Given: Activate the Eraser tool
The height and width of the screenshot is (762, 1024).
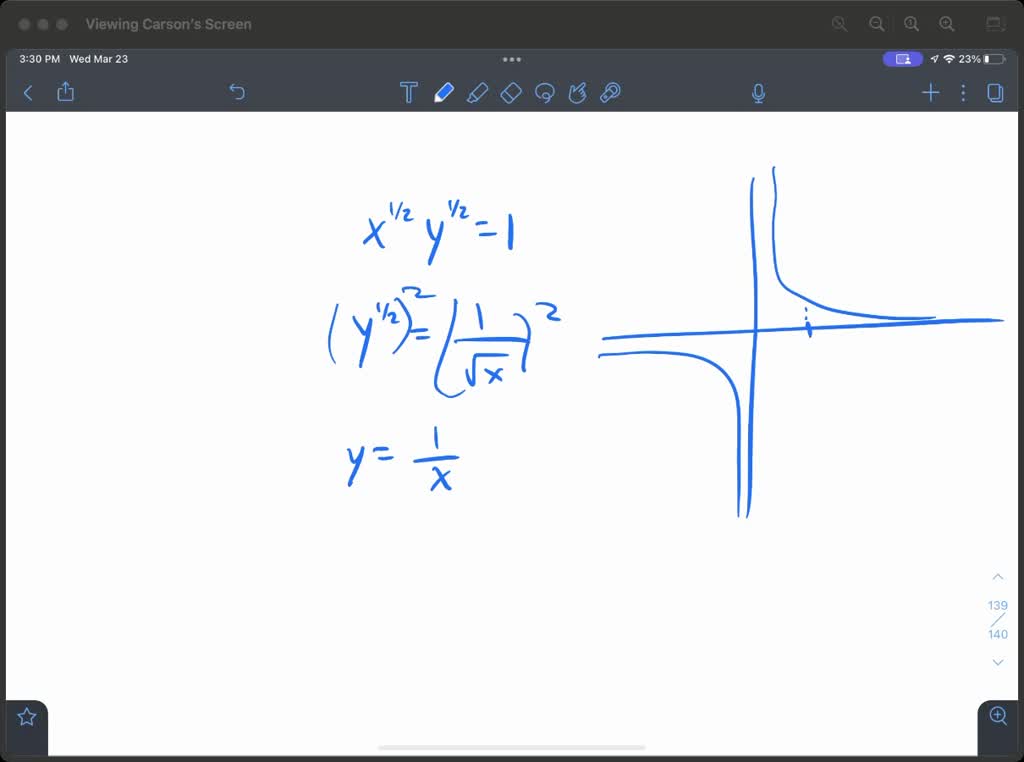Looking at the screenshot, I should pos(511,92).
